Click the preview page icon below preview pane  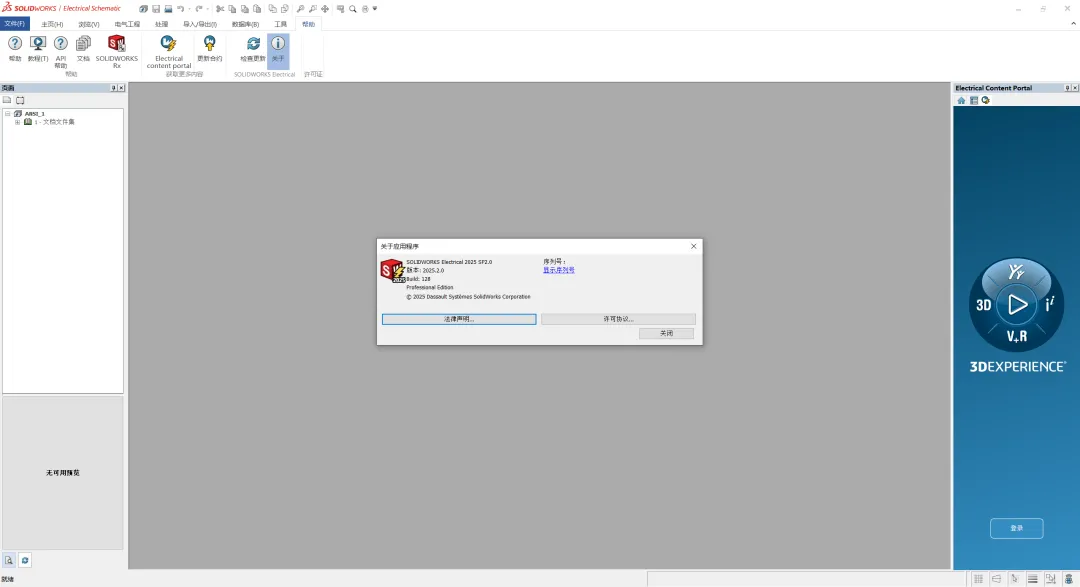[x=9, y=560]
